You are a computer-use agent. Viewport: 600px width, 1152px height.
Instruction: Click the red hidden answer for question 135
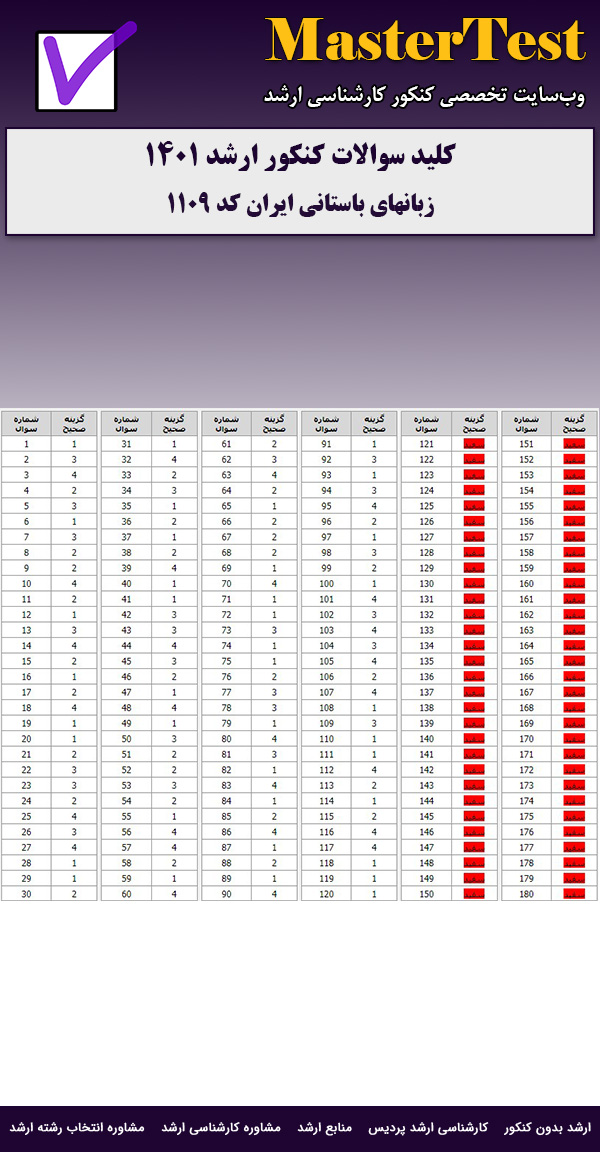click(474, 661)
